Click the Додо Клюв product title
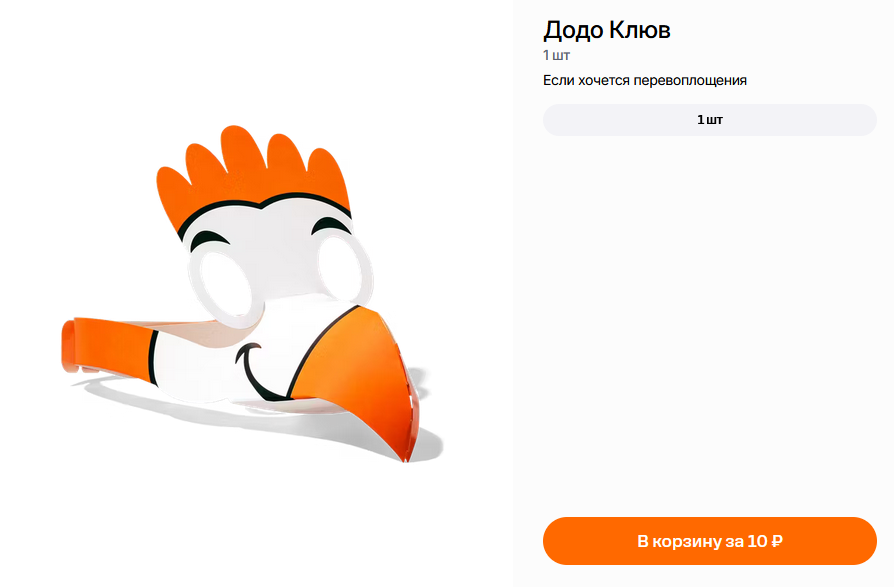 (607, 30)
